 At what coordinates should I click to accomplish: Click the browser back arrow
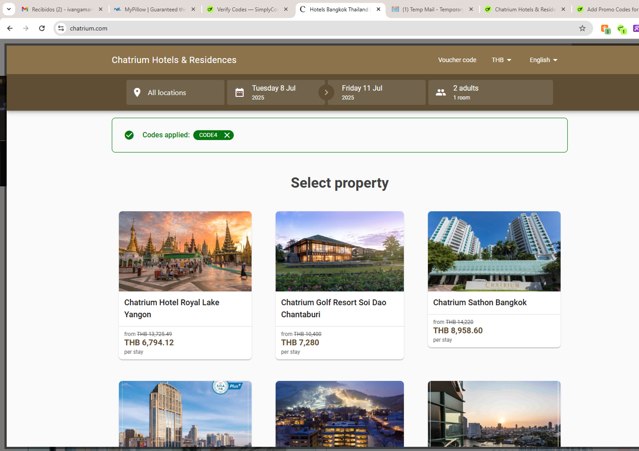click(10, 28)
